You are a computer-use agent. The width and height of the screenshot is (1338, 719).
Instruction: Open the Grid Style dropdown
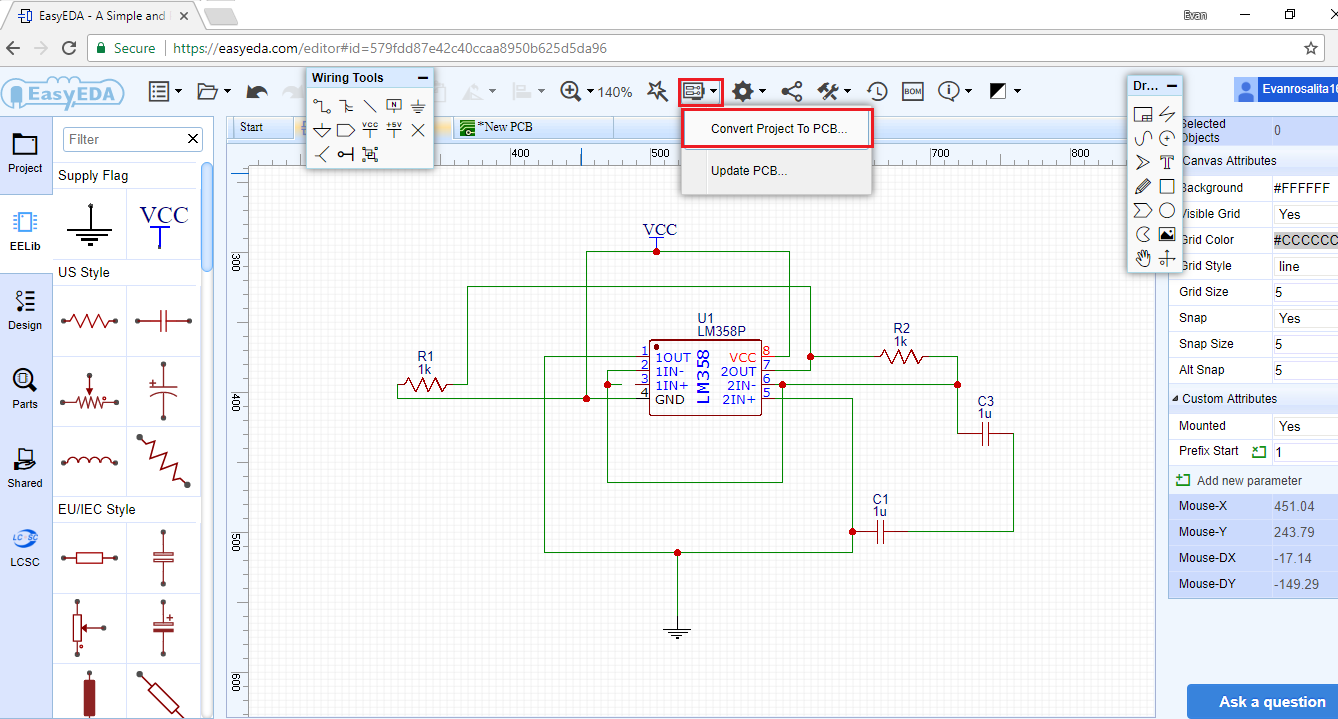click(x=1305, y=266)
